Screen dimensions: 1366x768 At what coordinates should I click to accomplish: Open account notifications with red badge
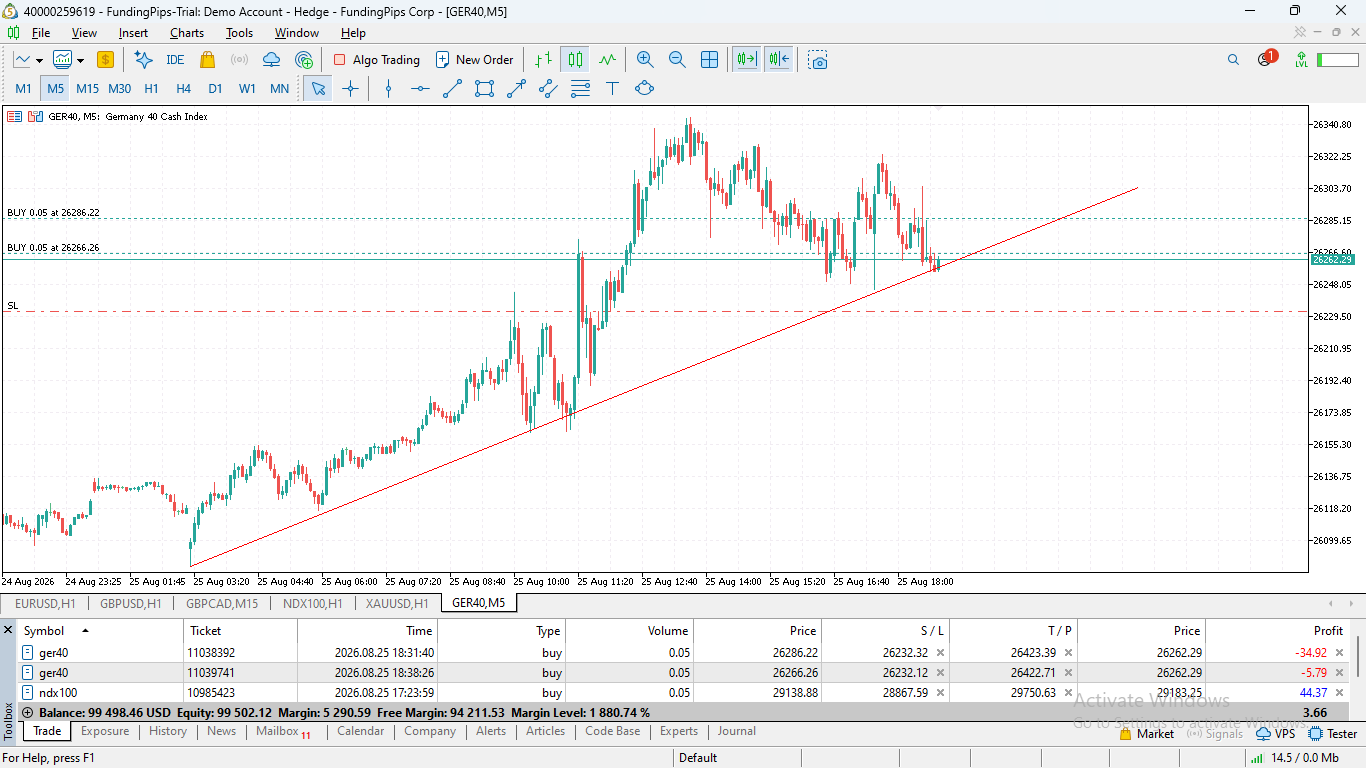pyautogui.click(x=1266, y=58)
